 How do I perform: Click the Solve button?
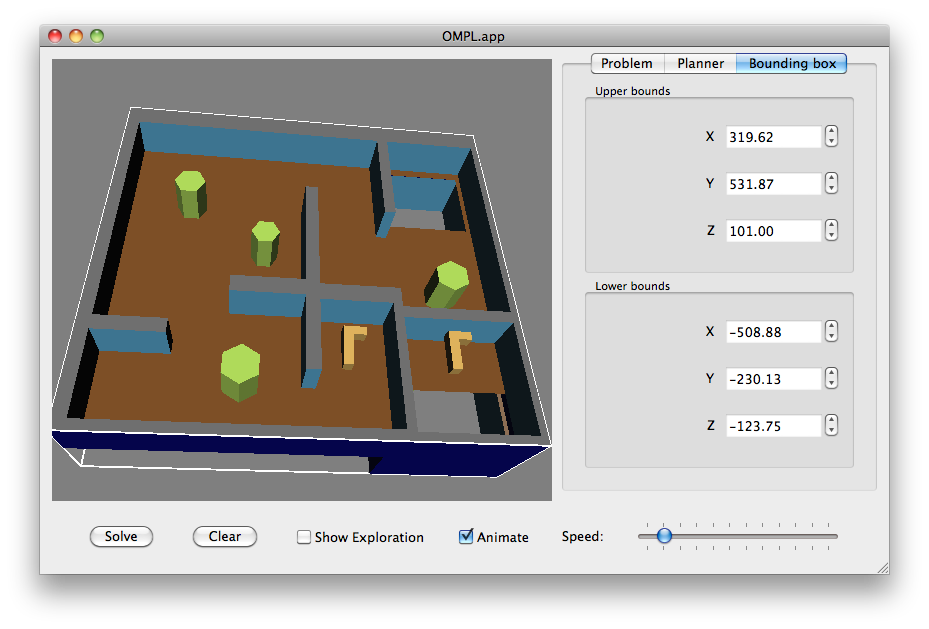click(121, 537)
